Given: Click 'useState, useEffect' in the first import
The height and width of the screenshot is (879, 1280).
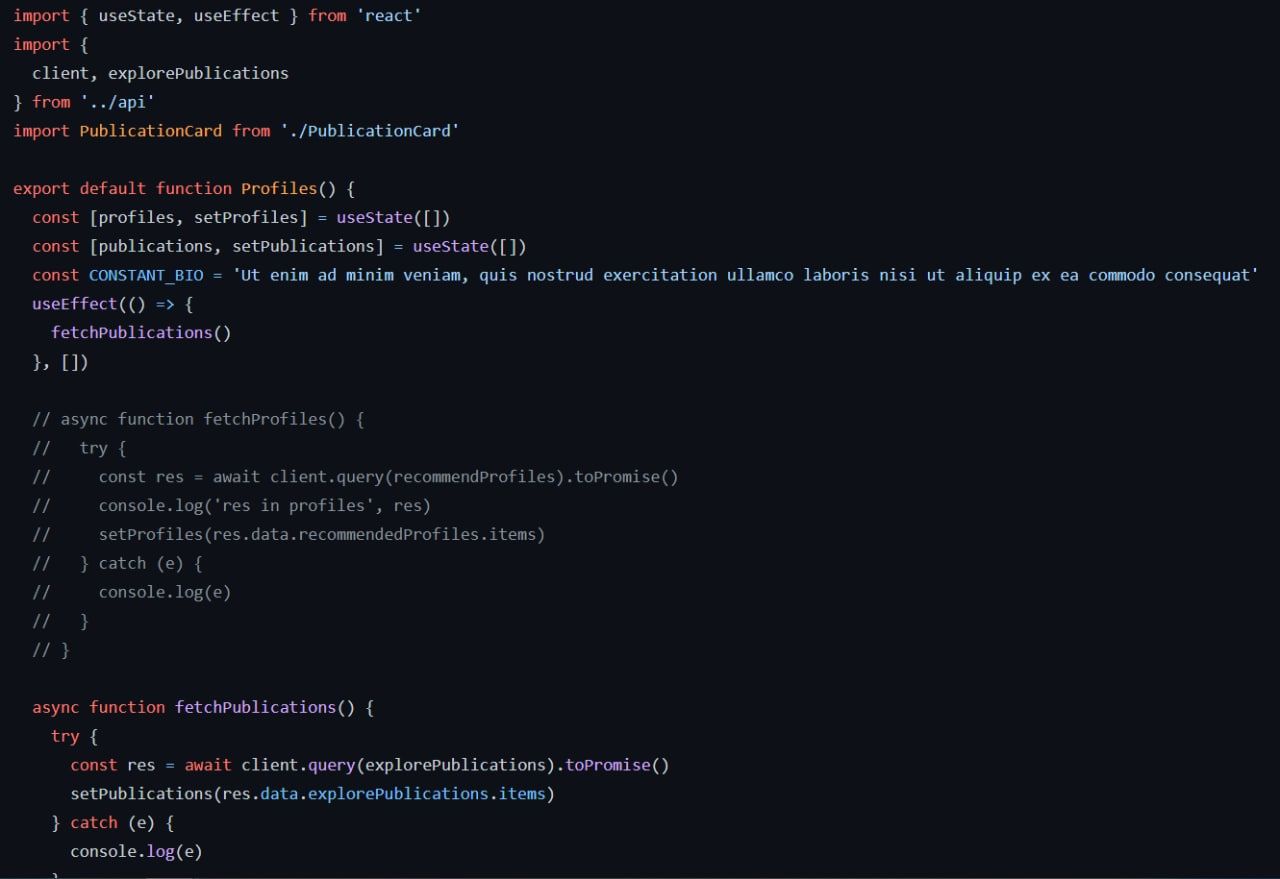Looking at the screenshot, I should coord(189,16).
